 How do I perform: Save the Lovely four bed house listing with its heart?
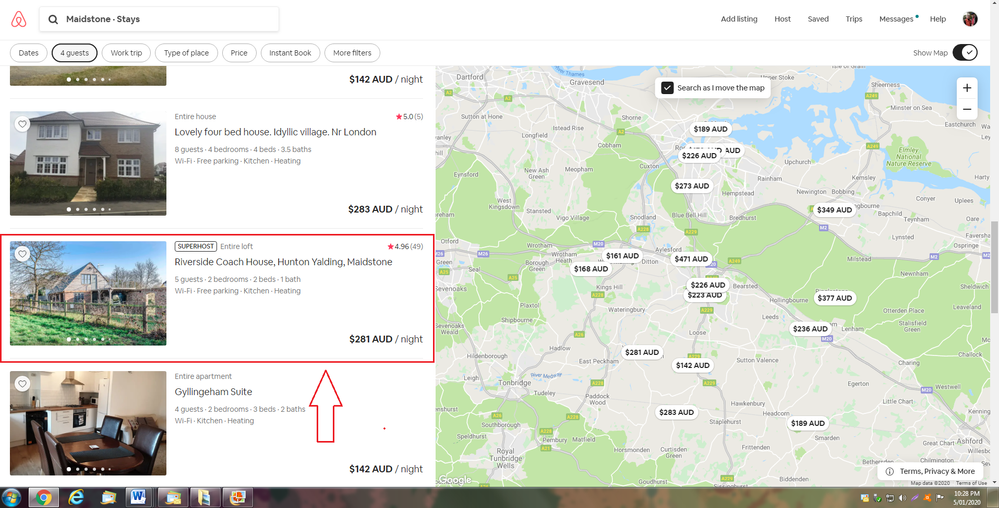(22, 124)
